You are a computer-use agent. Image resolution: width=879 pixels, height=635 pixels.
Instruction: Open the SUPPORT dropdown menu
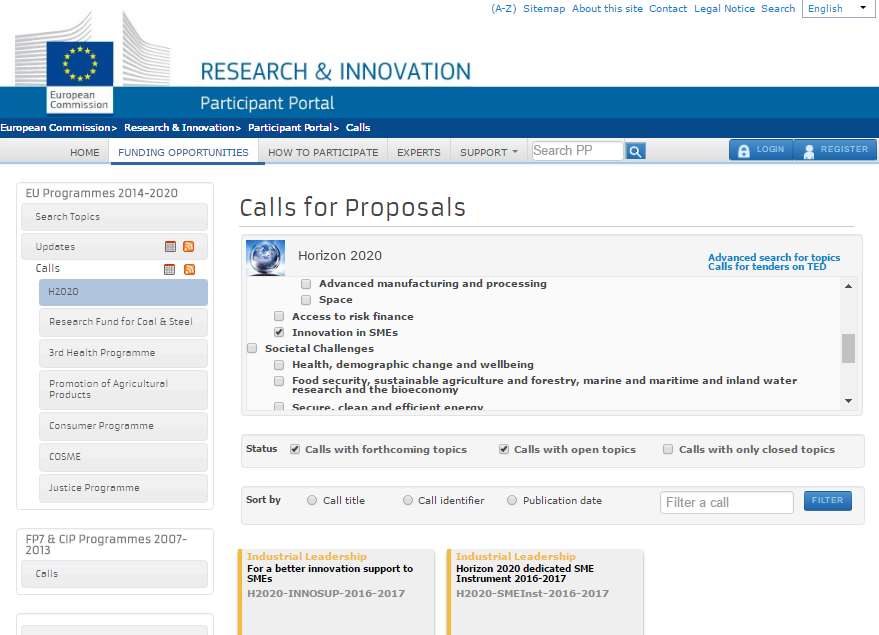[488, 152]
